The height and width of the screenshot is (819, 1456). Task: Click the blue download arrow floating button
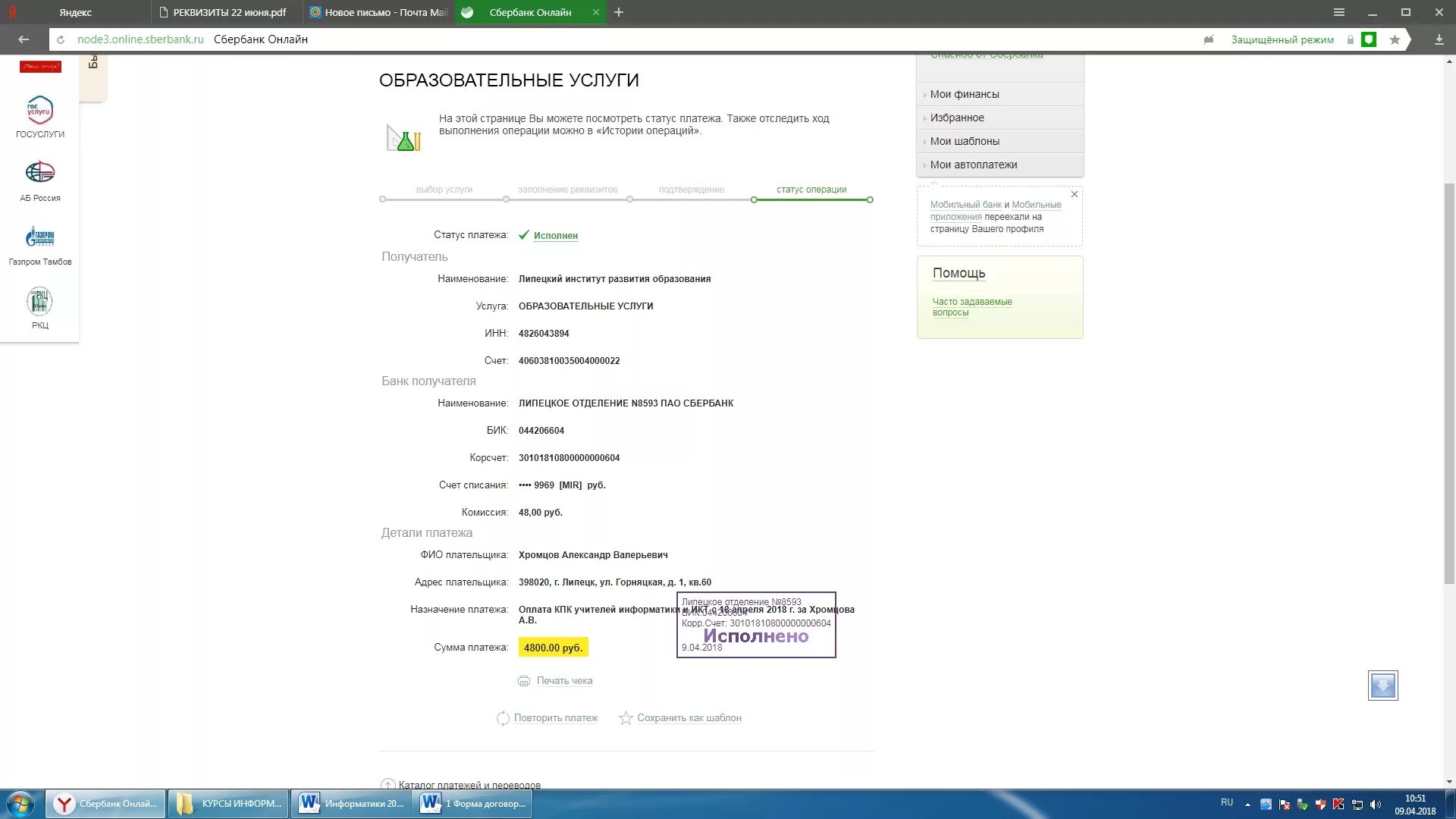pos(1382,686)
